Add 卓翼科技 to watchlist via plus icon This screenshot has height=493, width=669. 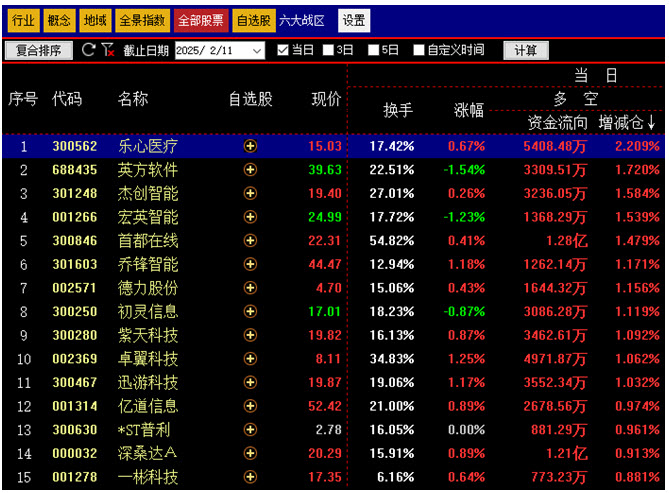click(x=250, y=359)
